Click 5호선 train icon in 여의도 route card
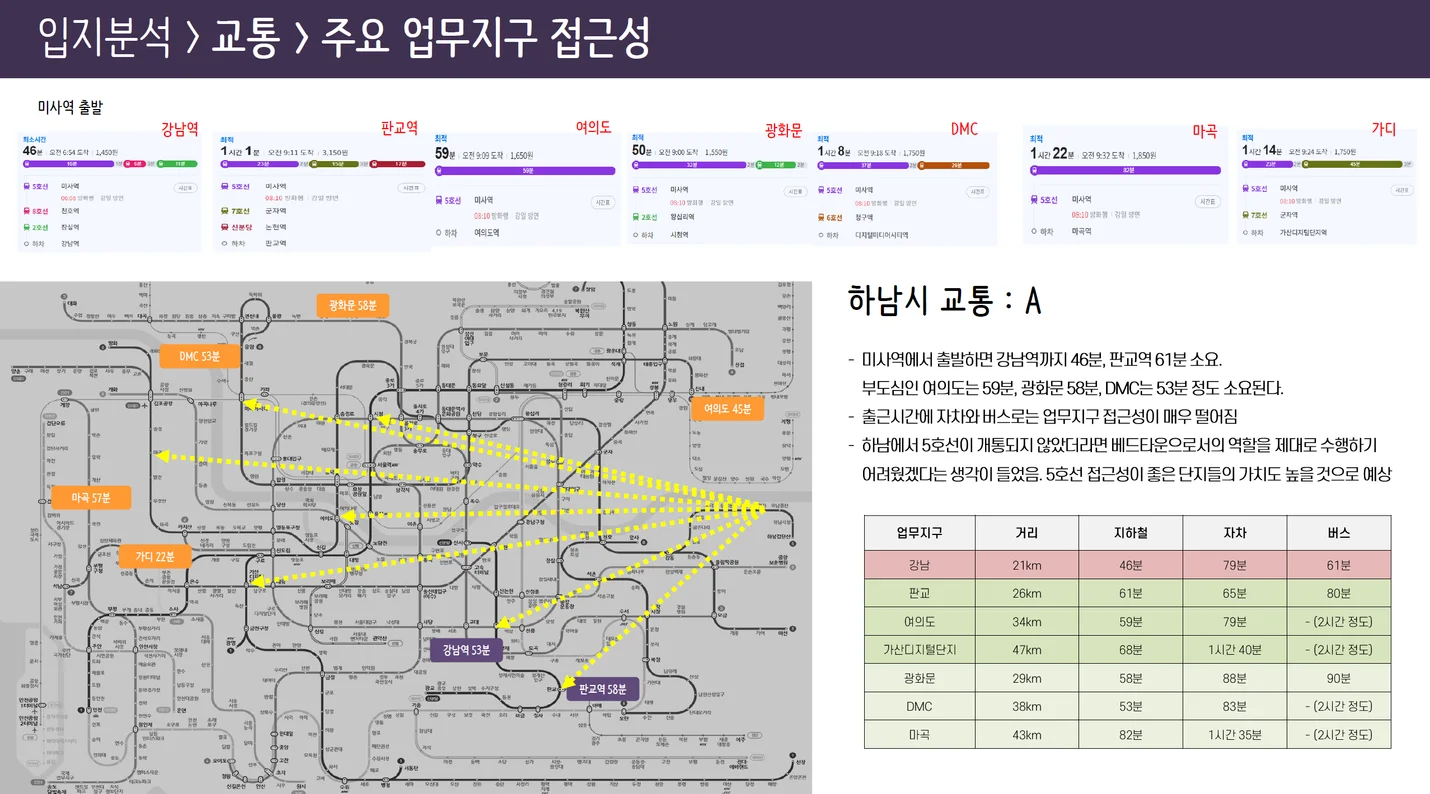 (439, 200)
